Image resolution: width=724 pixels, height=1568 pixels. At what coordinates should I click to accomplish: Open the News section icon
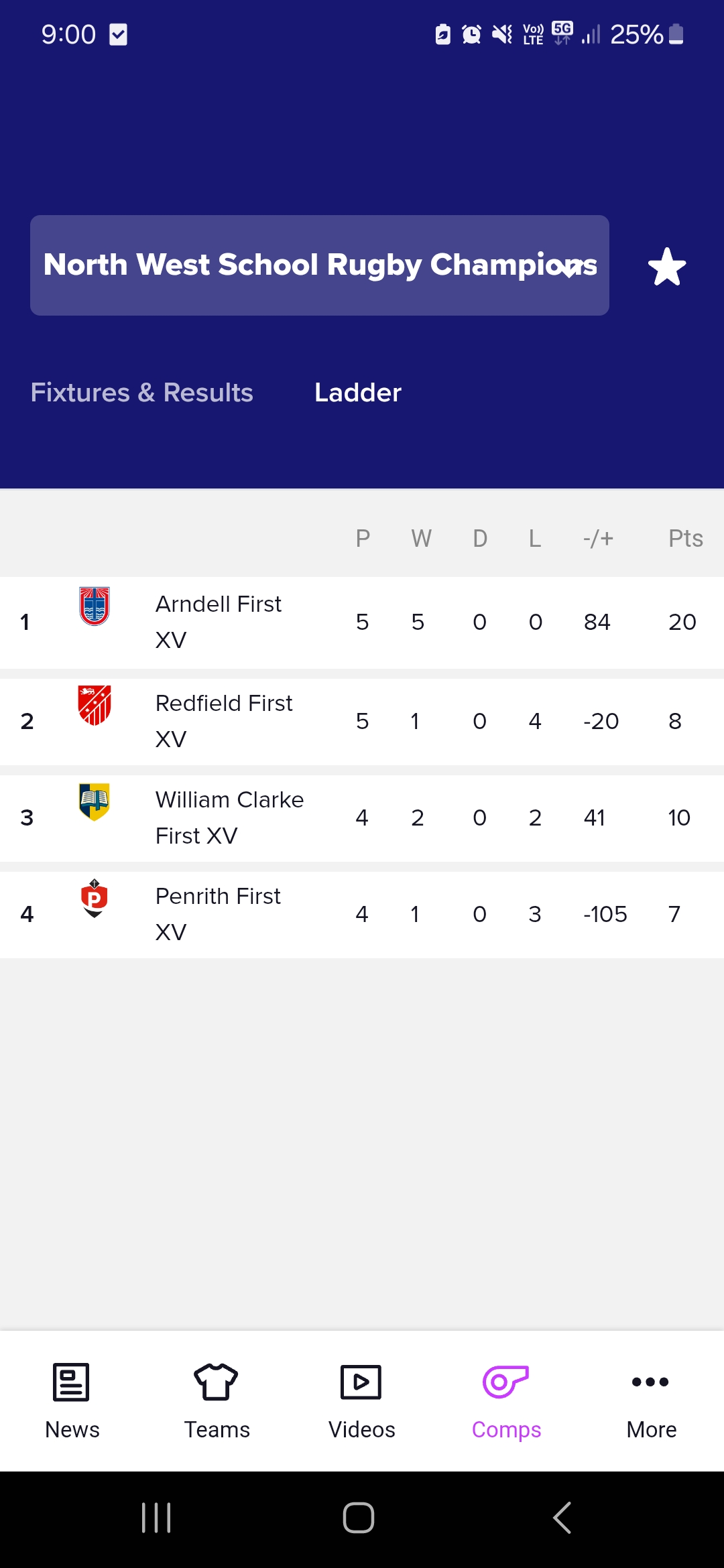click(71, 1382)
